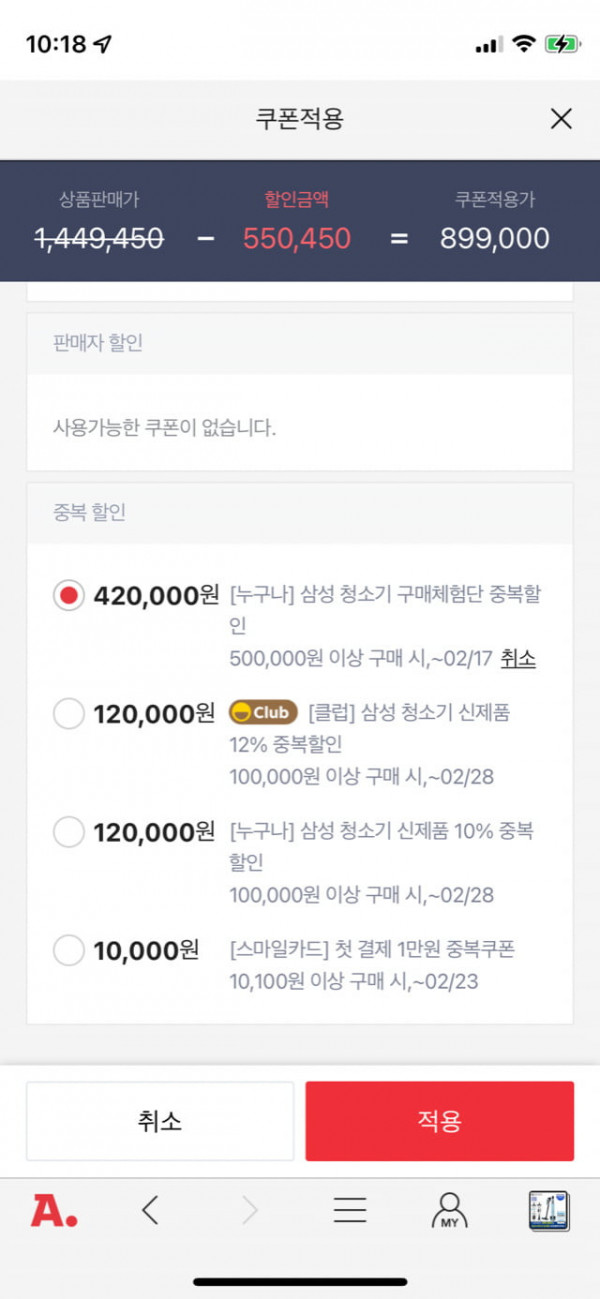Close the 쿠폰적용 dialog with X
The image size is (600, 1299).
pos(561,119)
